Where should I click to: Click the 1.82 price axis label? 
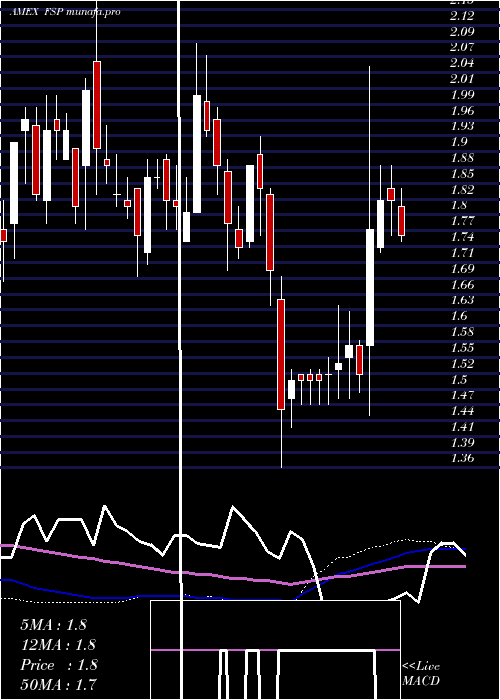pos(462,190)
